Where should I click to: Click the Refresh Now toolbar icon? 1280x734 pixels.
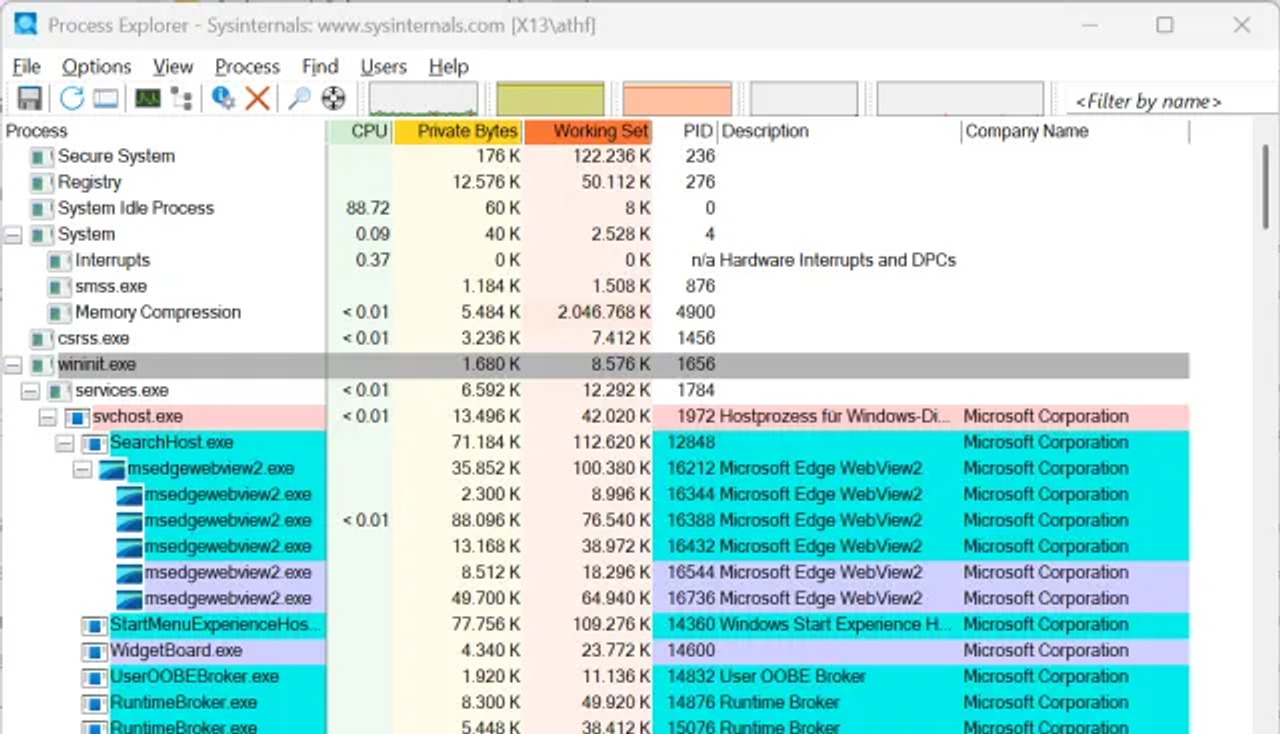point(71,98)
